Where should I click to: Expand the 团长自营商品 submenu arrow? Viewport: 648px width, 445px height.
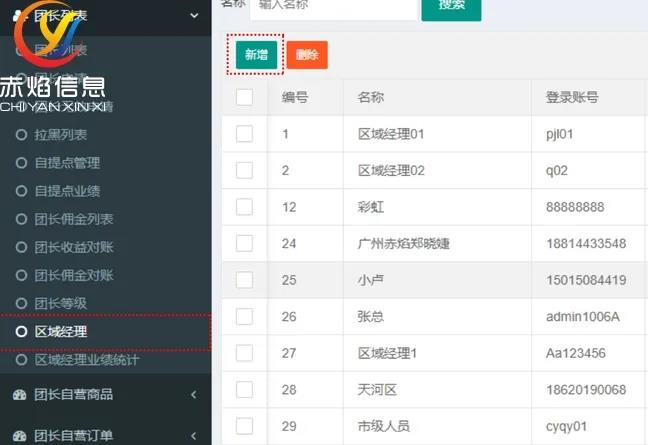(193, 395)
